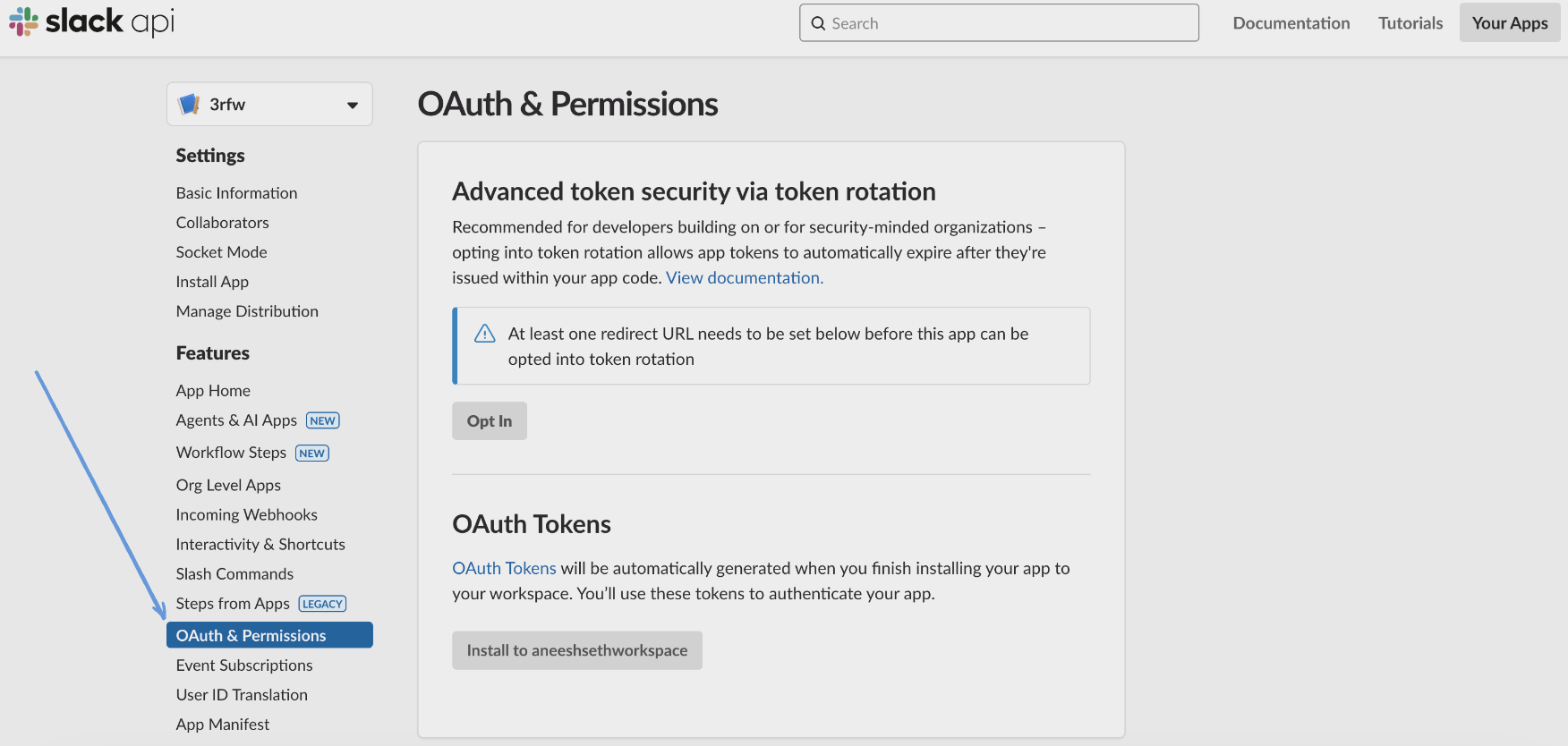Open the View documentation link
The height and width of the screenshot is (746, 1568).
(x=744, y=277)
